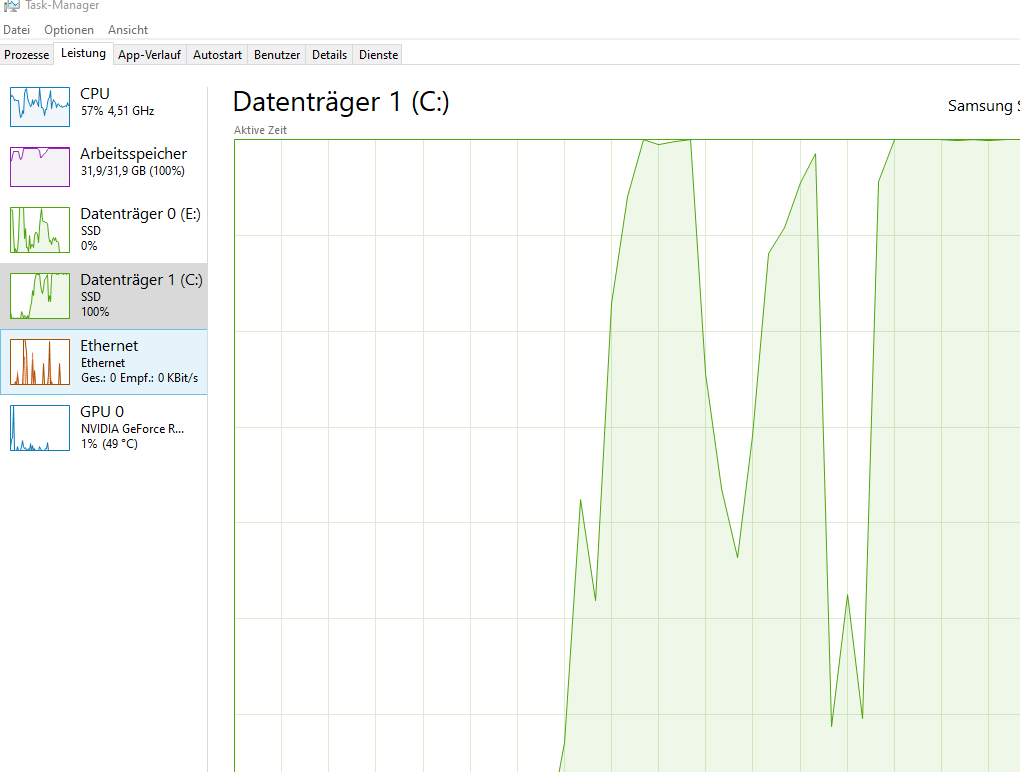
Task: Click the CPU usage mini graph
Action: (x=40, y=107)
